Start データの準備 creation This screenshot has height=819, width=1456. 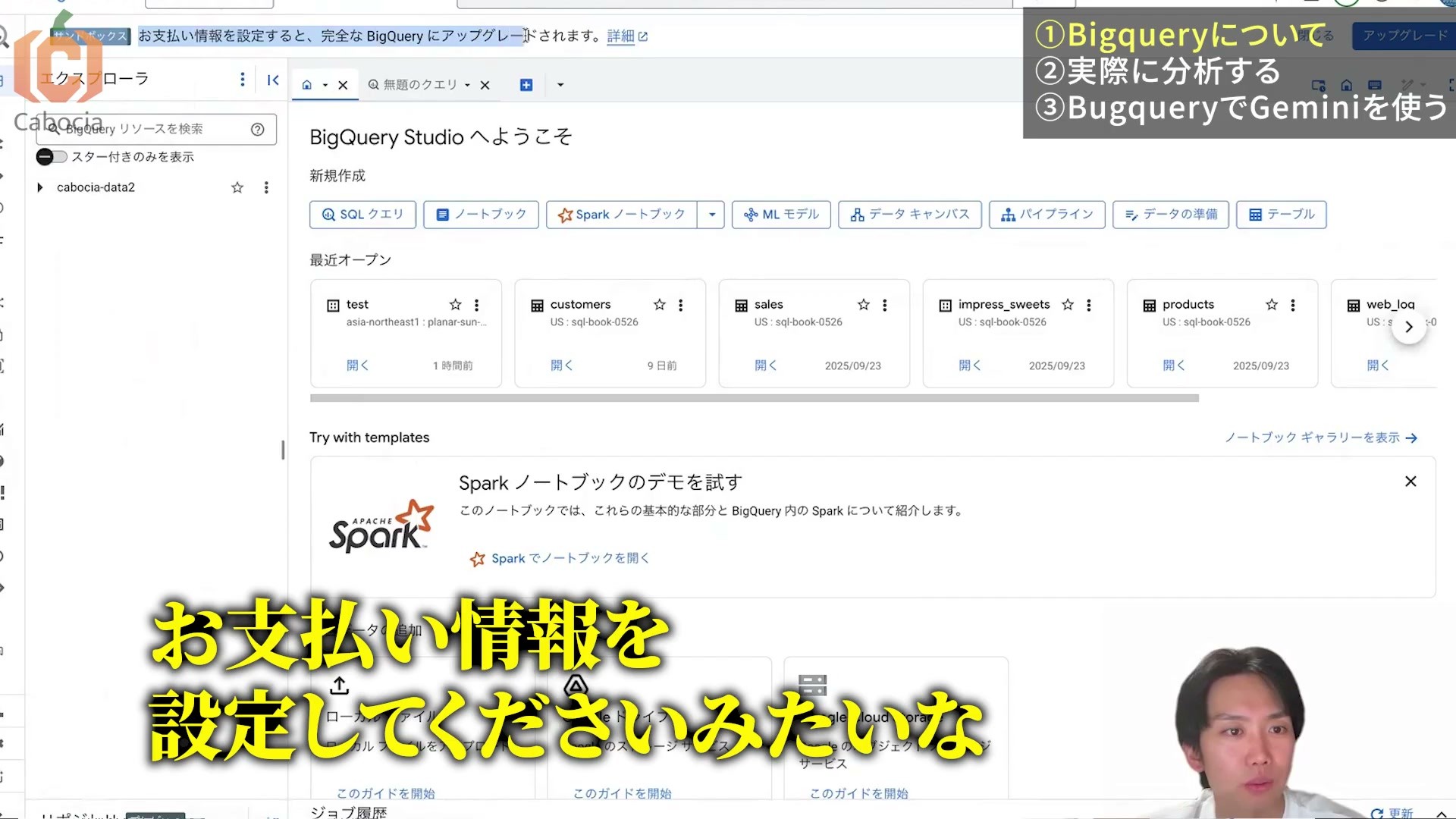1171,215
